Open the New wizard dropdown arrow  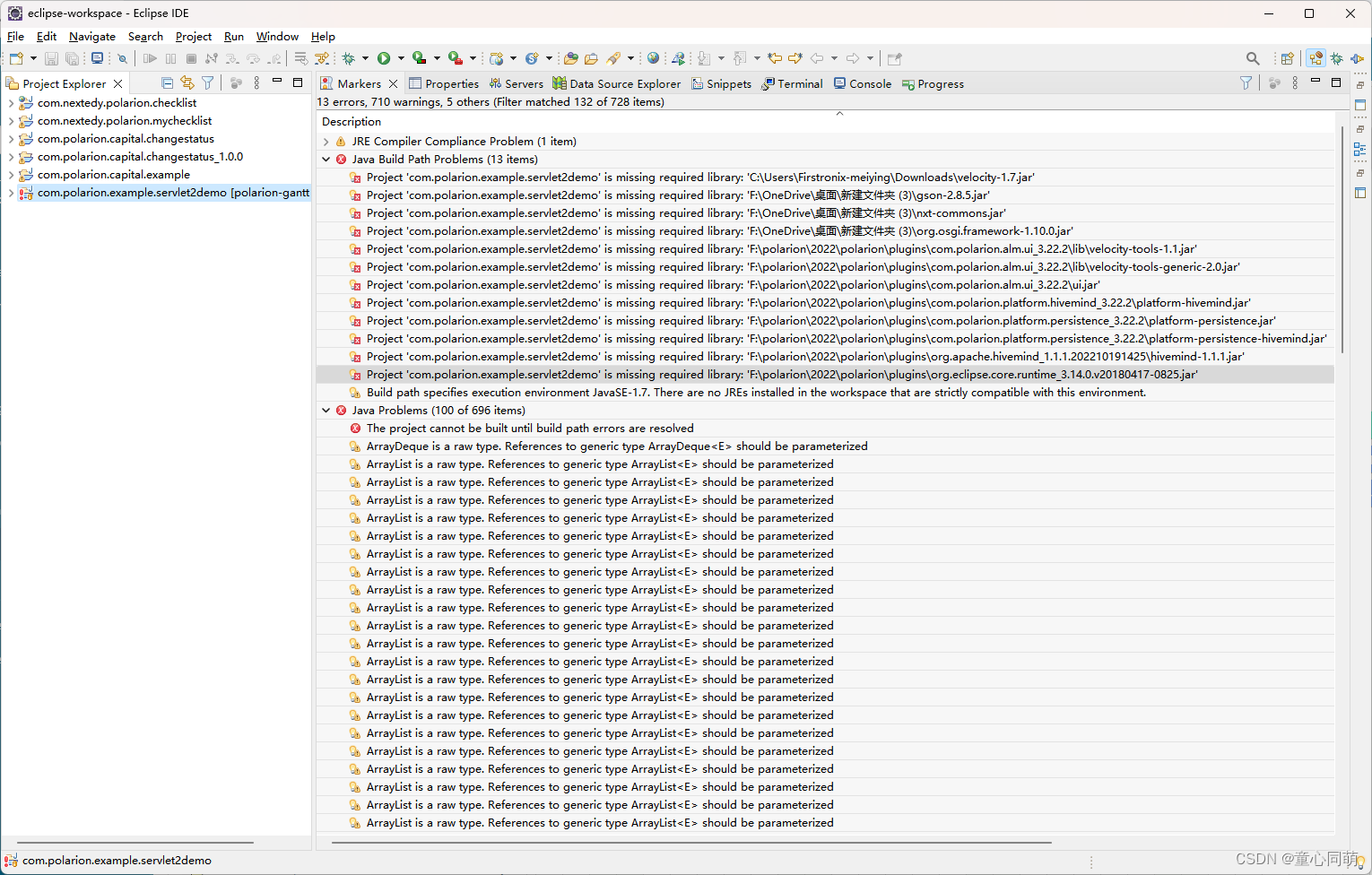pyautogui.click(x=33, y=58)
